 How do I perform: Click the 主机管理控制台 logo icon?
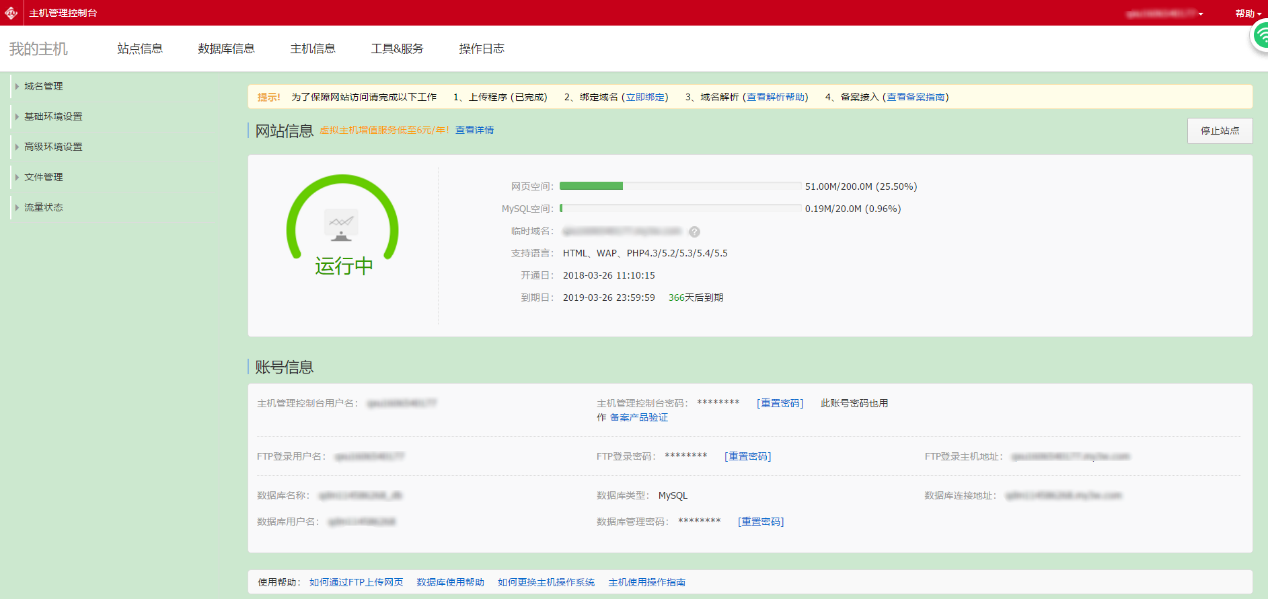[x=12, y=13]
